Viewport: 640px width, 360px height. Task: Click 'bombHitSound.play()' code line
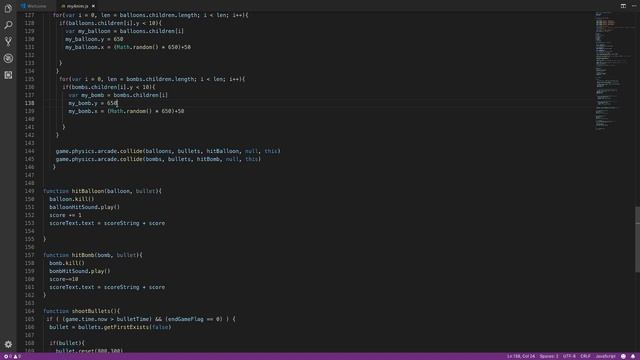pyautogui.click(x=80, y=271)
